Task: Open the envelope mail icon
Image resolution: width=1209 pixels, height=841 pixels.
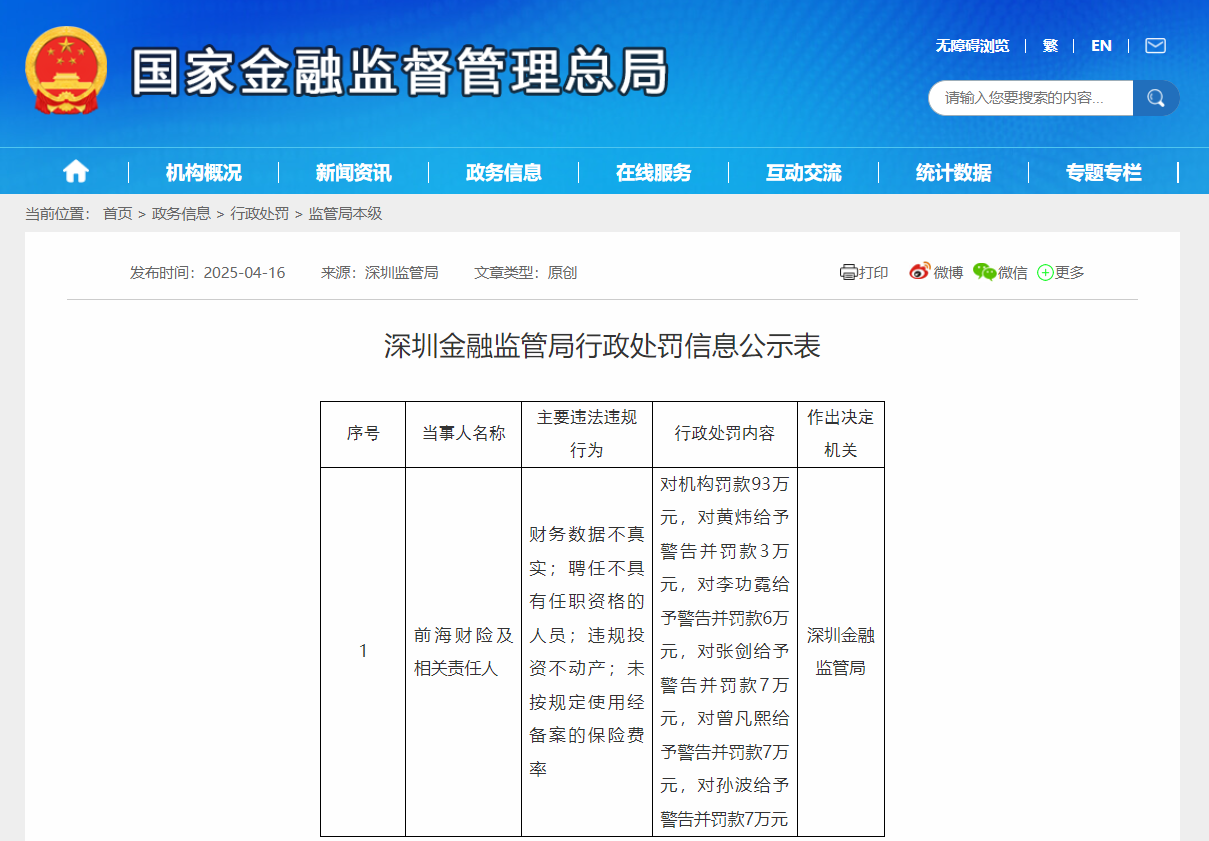Action: [x=1155, y=46]
